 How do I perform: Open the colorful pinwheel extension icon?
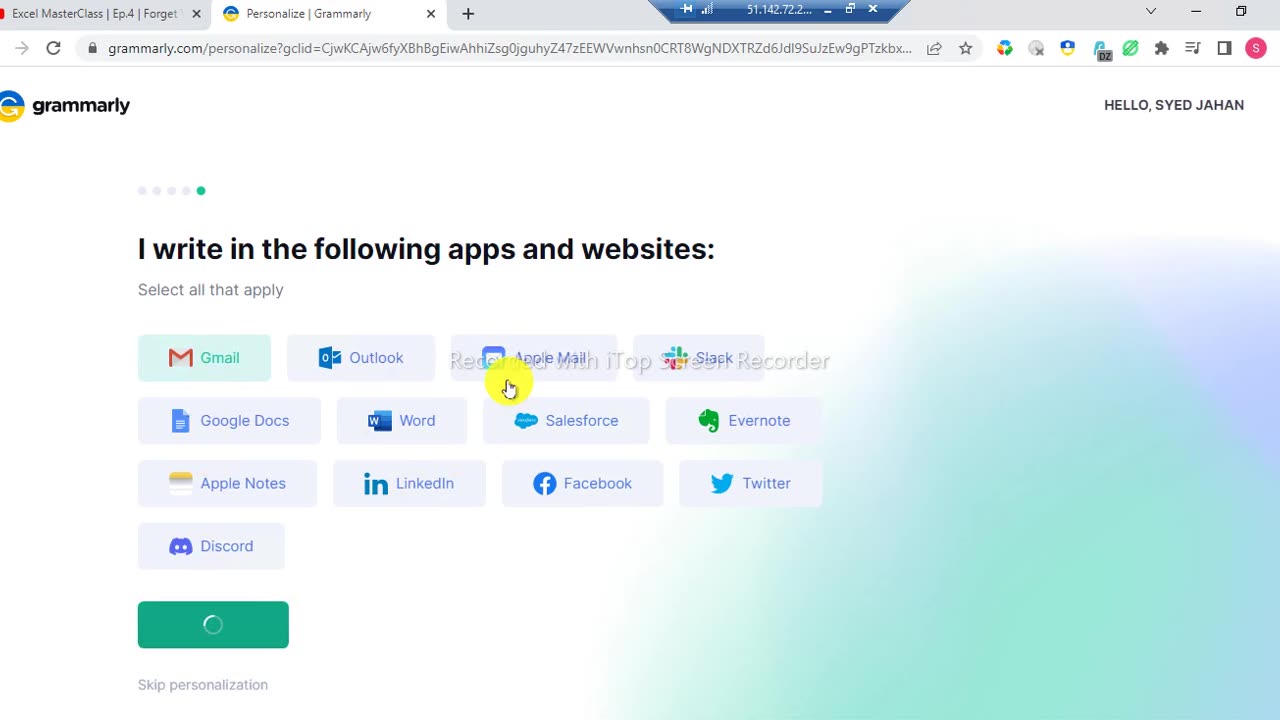pos(1005,48)
